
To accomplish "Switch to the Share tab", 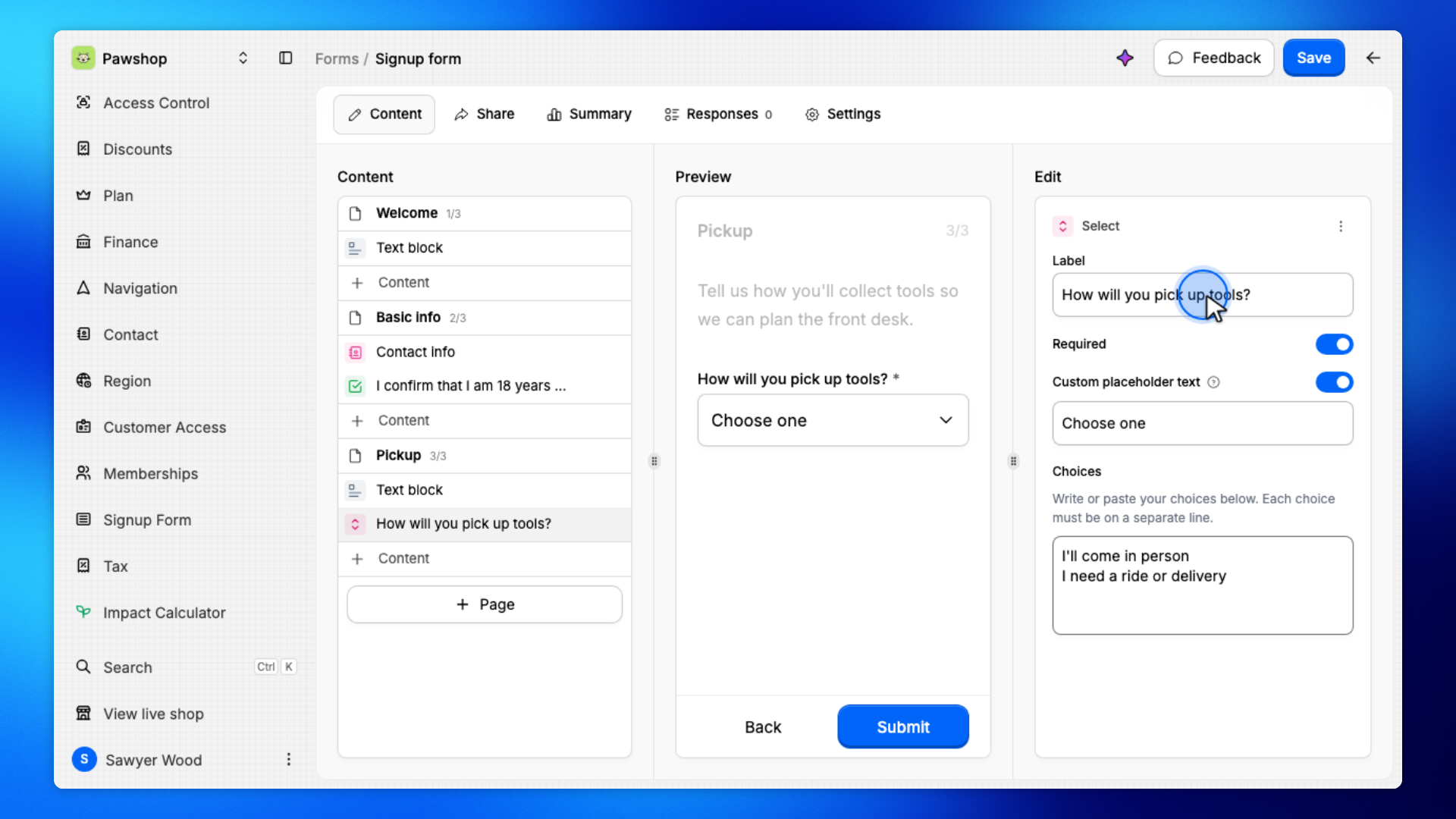I will (x=484, y=114).
